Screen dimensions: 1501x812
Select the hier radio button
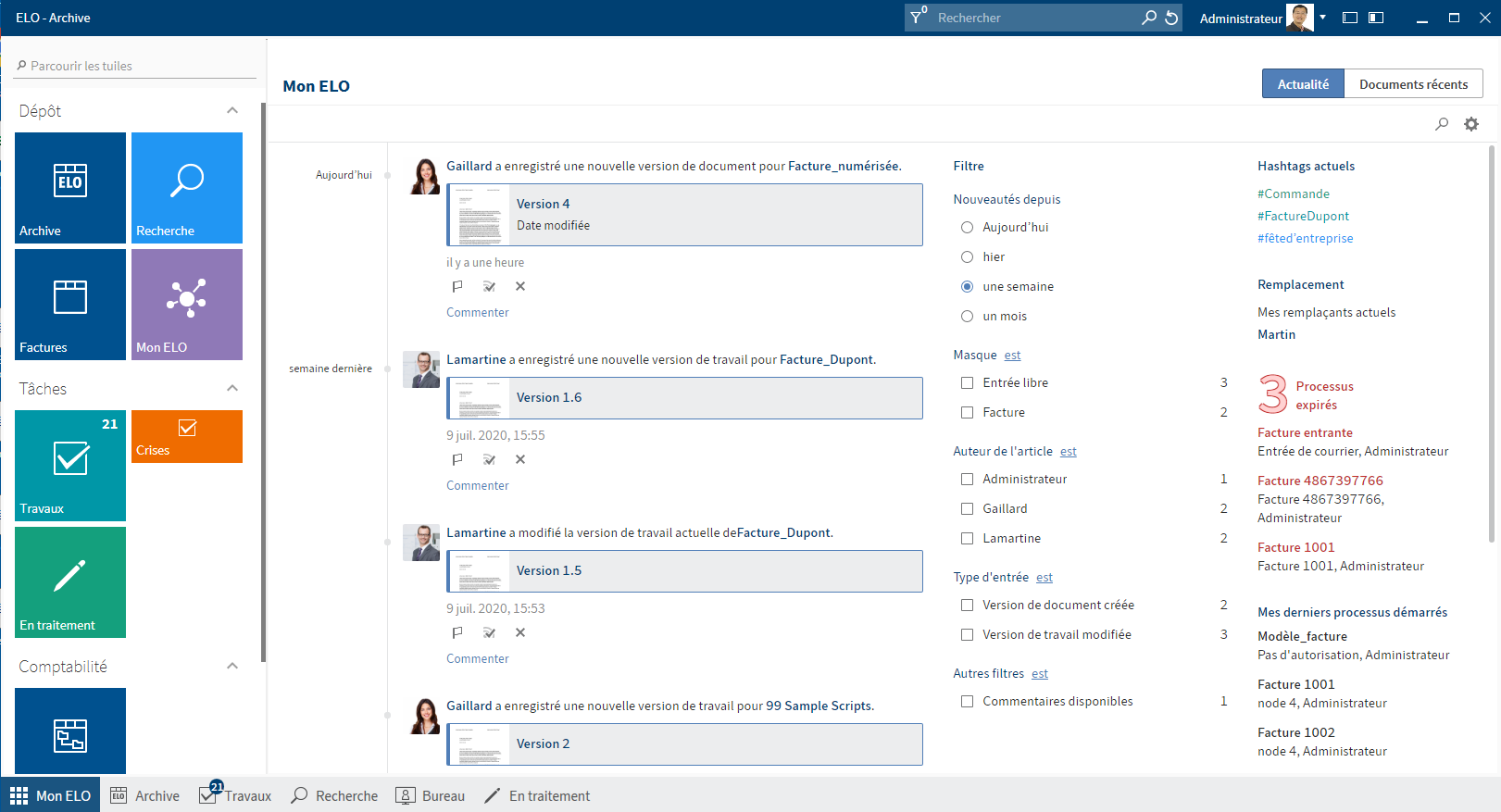pos(967,256)
